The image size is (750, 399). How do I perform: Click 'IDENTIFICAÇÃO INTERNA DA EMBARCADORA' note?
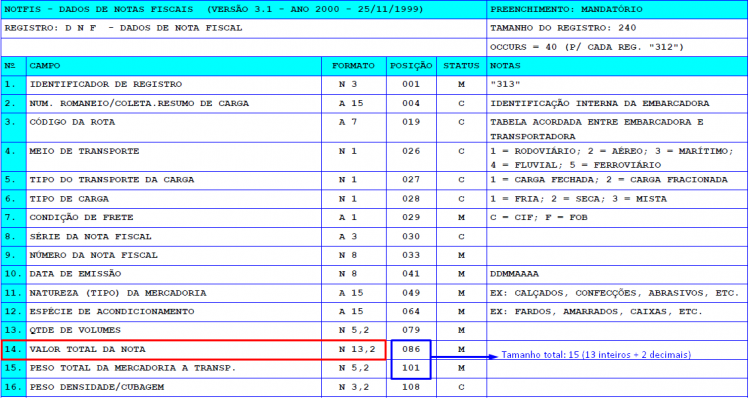(x=600, y=103)
